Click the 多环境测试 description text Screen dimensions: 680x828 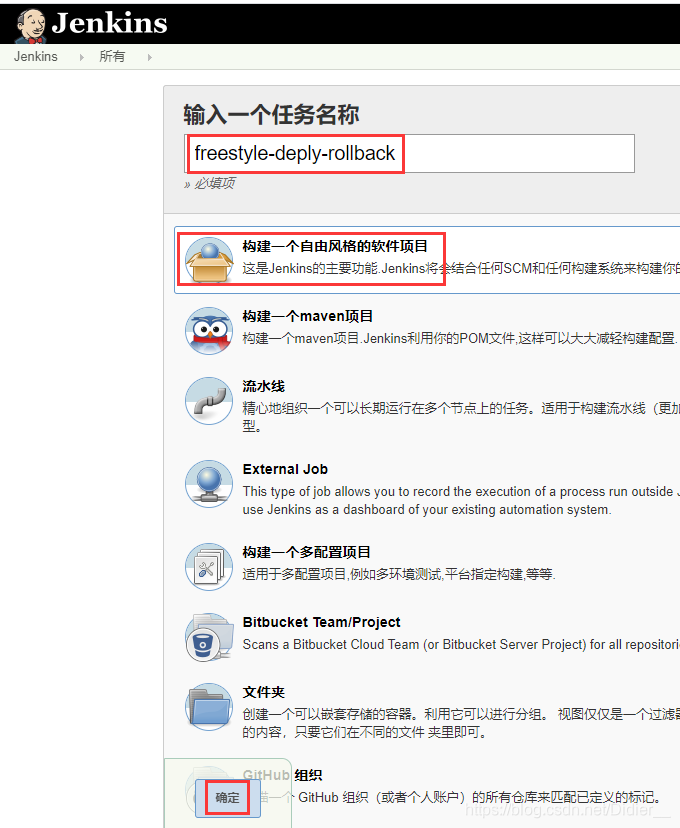pos(399,574)
